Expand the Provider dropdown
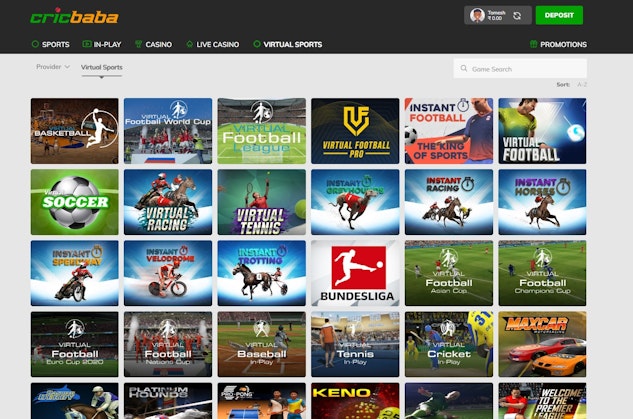The height and width of the screenshot is (419, 633). click(x=53, y=67)
